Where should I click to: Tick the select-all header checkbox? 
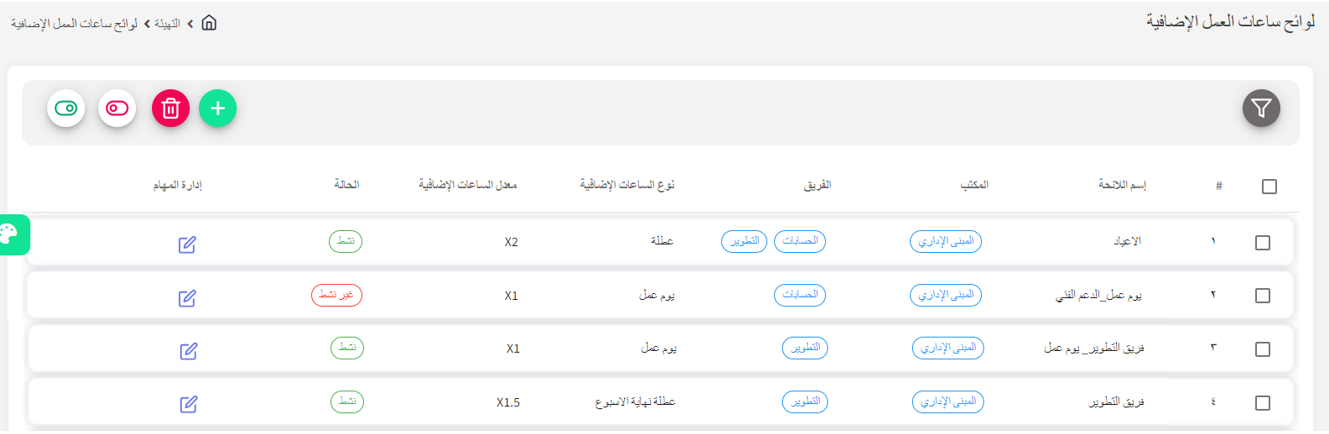tap(1269, 186)
